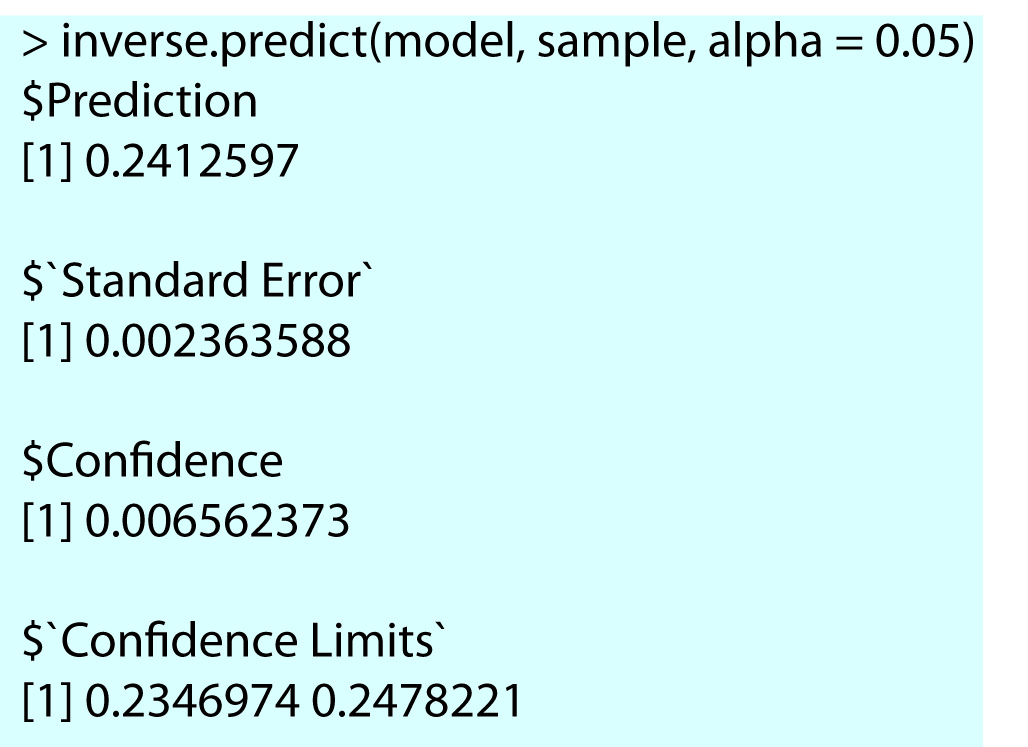Click the $Confidence output label
This screenshot has height=747, width=1028.
[153, 461]
